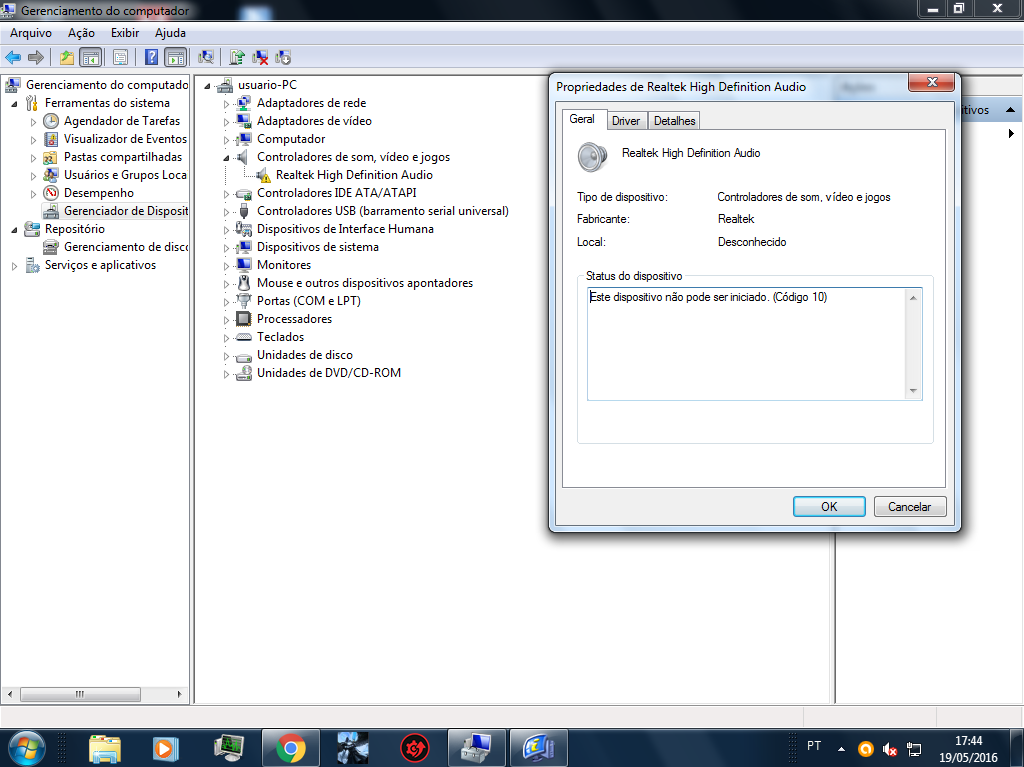Open the Properties toolbar icon
This screenshot has width=1024, height=767.
[x=120, y=57]
